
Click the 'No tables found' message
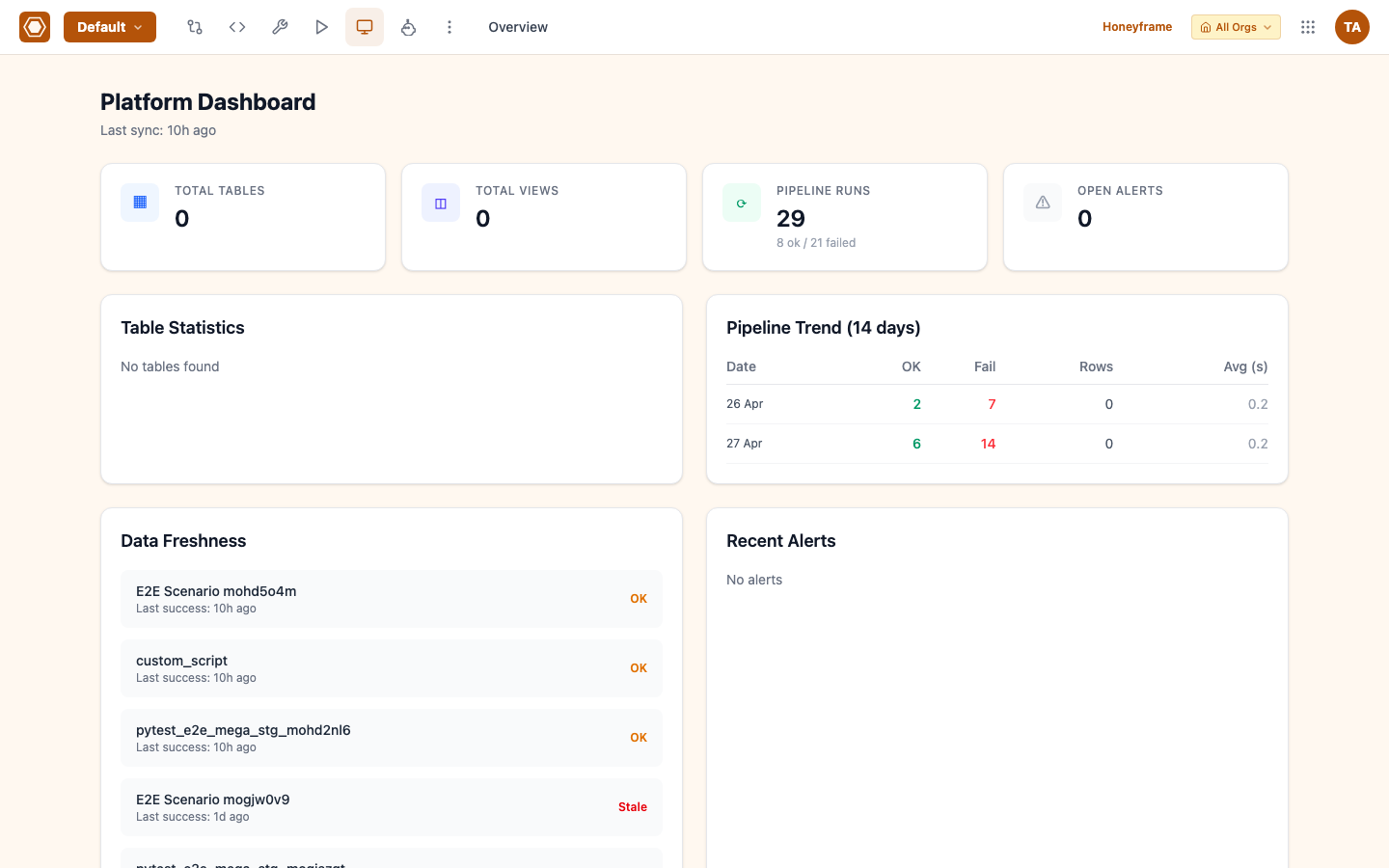170,366
